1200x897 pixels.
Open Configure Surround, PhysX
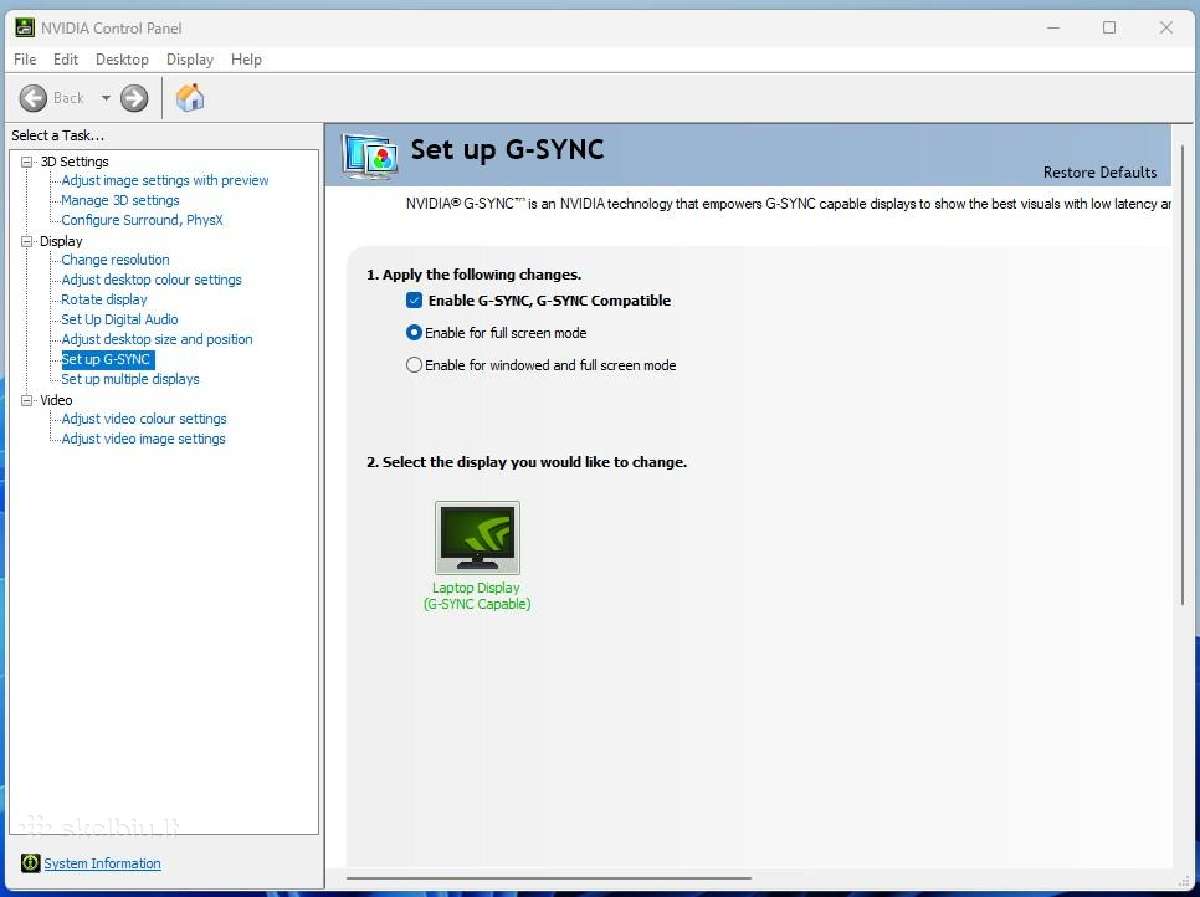(142, 220)
